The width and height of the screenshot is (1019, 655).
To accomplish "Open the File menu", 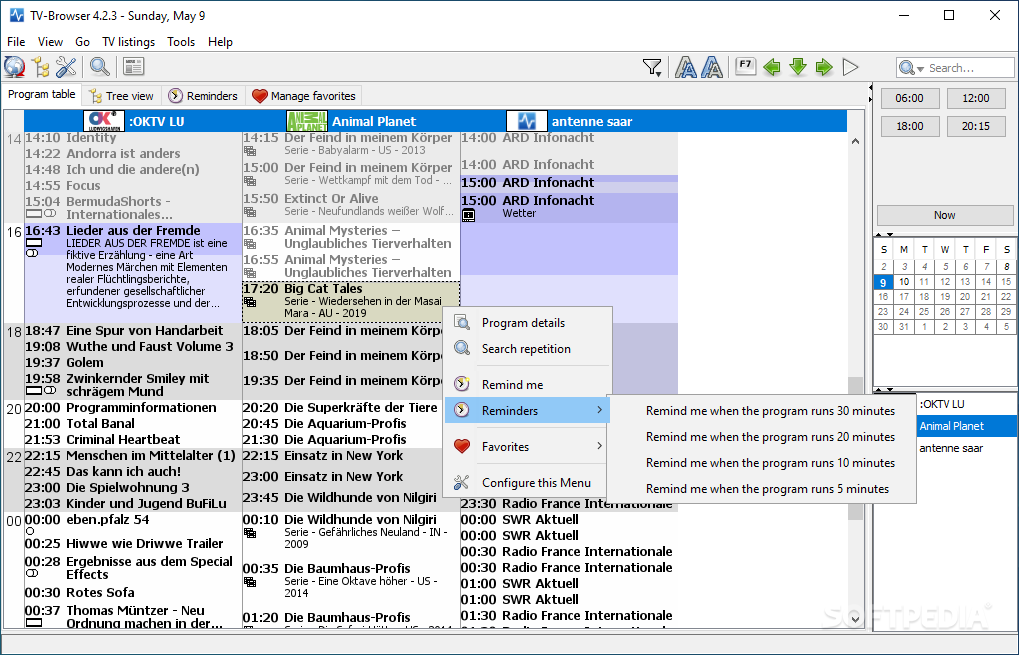I will coord(16,42).
